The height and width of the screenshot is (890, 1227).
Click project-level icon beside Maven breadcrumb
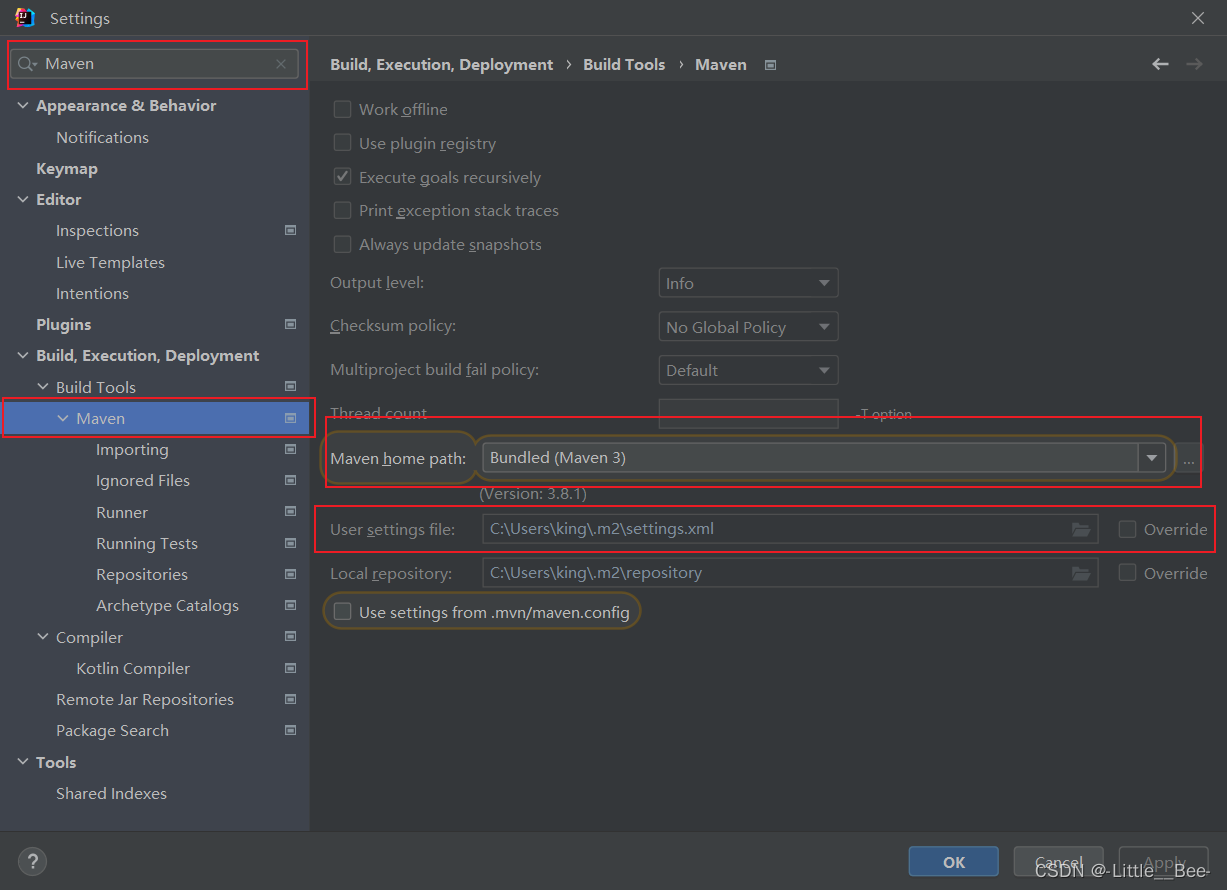pos(770,65)
